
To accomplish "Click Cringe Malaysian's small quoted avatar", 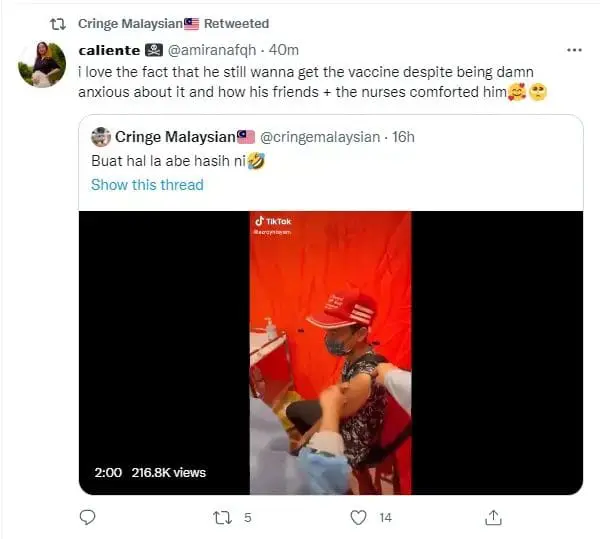I will 101,136.
